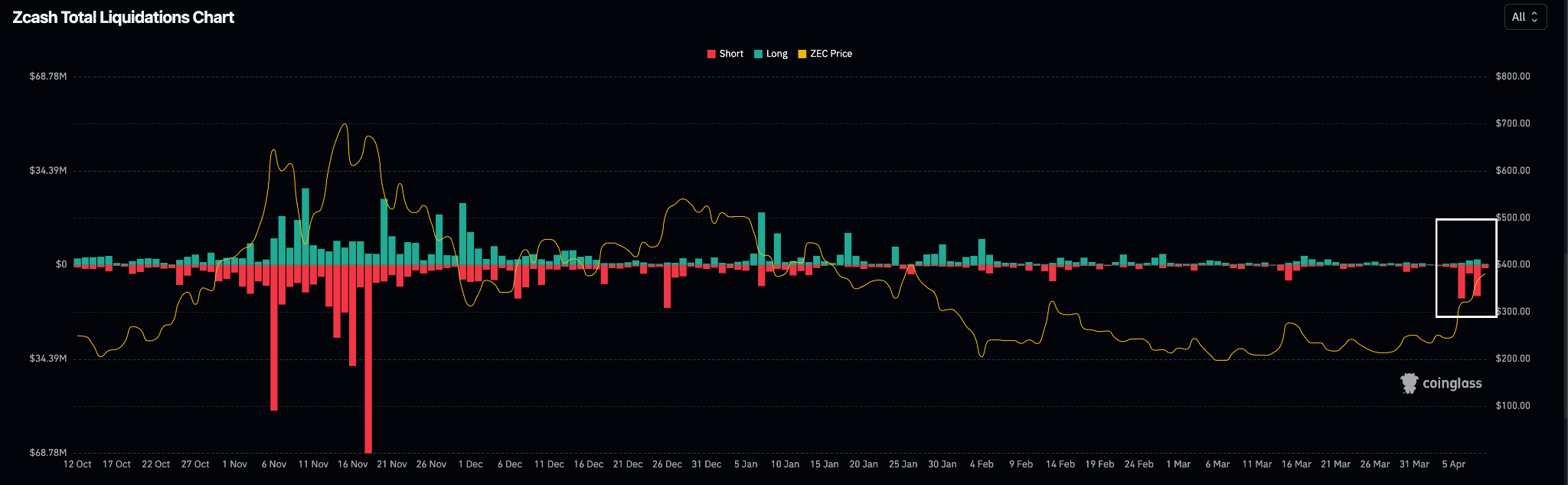Image resolution: width=1568 pixels, height=485 pixels.
Task: Click the 12 Oct date label
Action: pyautogui.click(x=77, y=464)
